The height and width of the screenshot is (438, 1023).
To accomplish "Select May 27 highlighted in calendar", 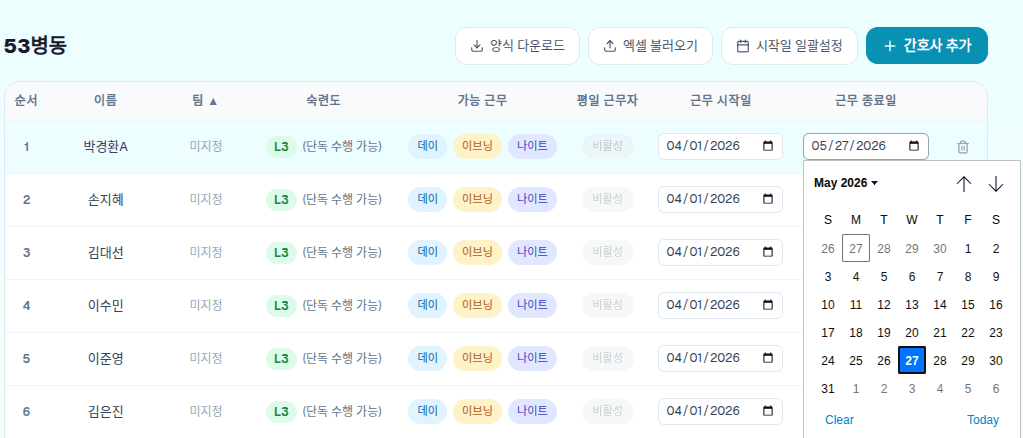I will coord(912,360).
